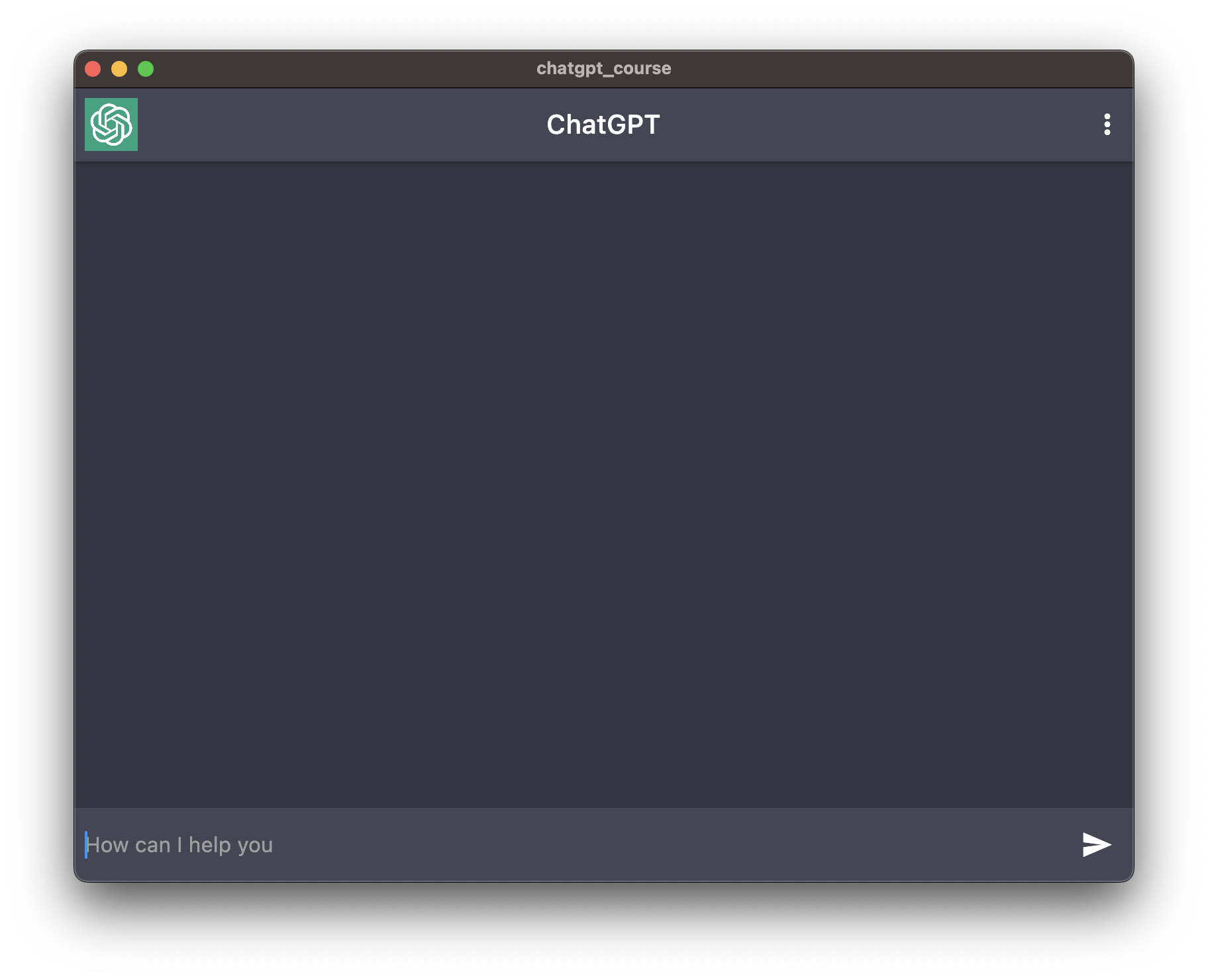
Task: Click the app bar next to the logo
Action: click(331, 124)
